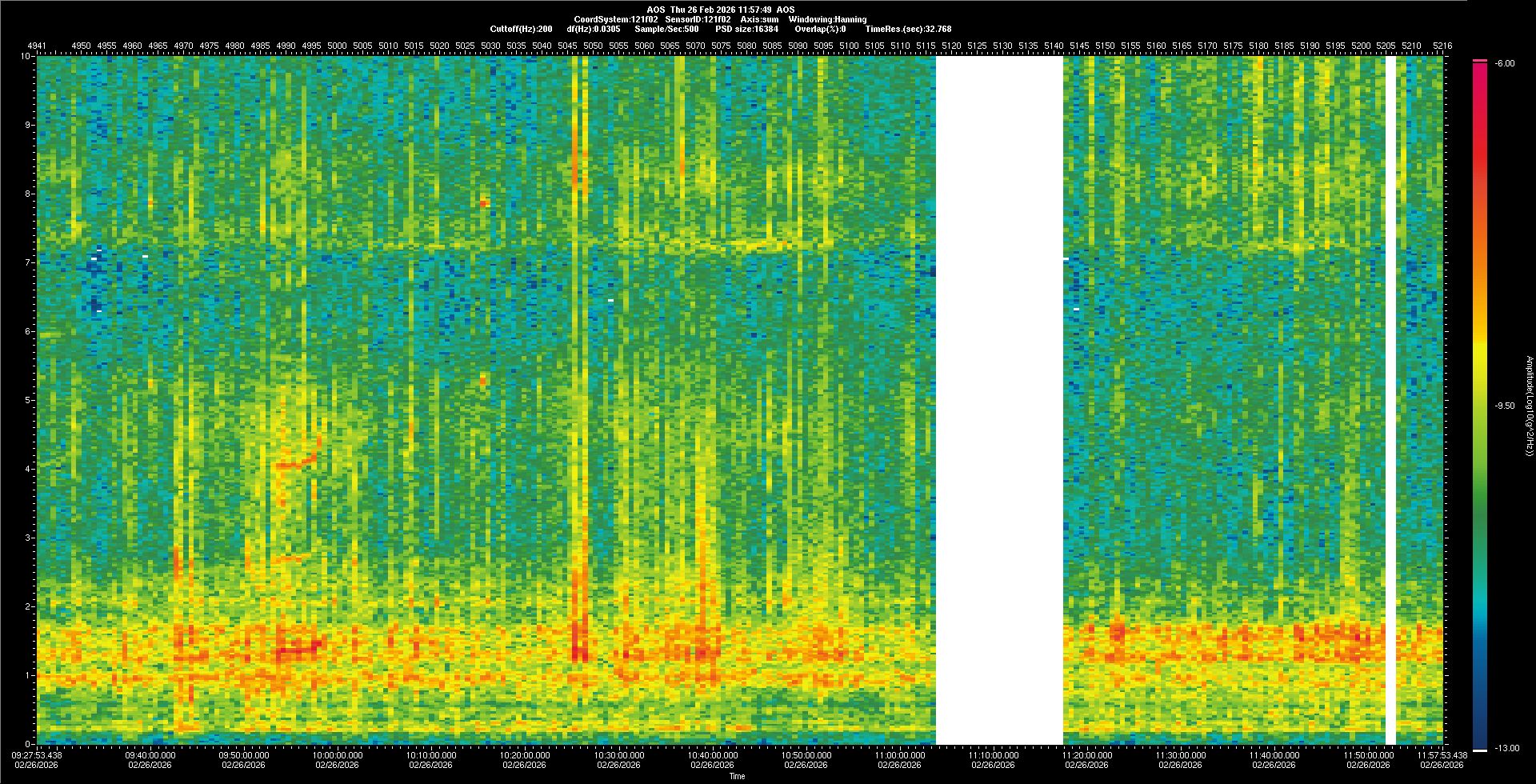Click the Windowing:Hanning header text
Viewport: 1536px width, 784px height.
click(x=827, y=19)
